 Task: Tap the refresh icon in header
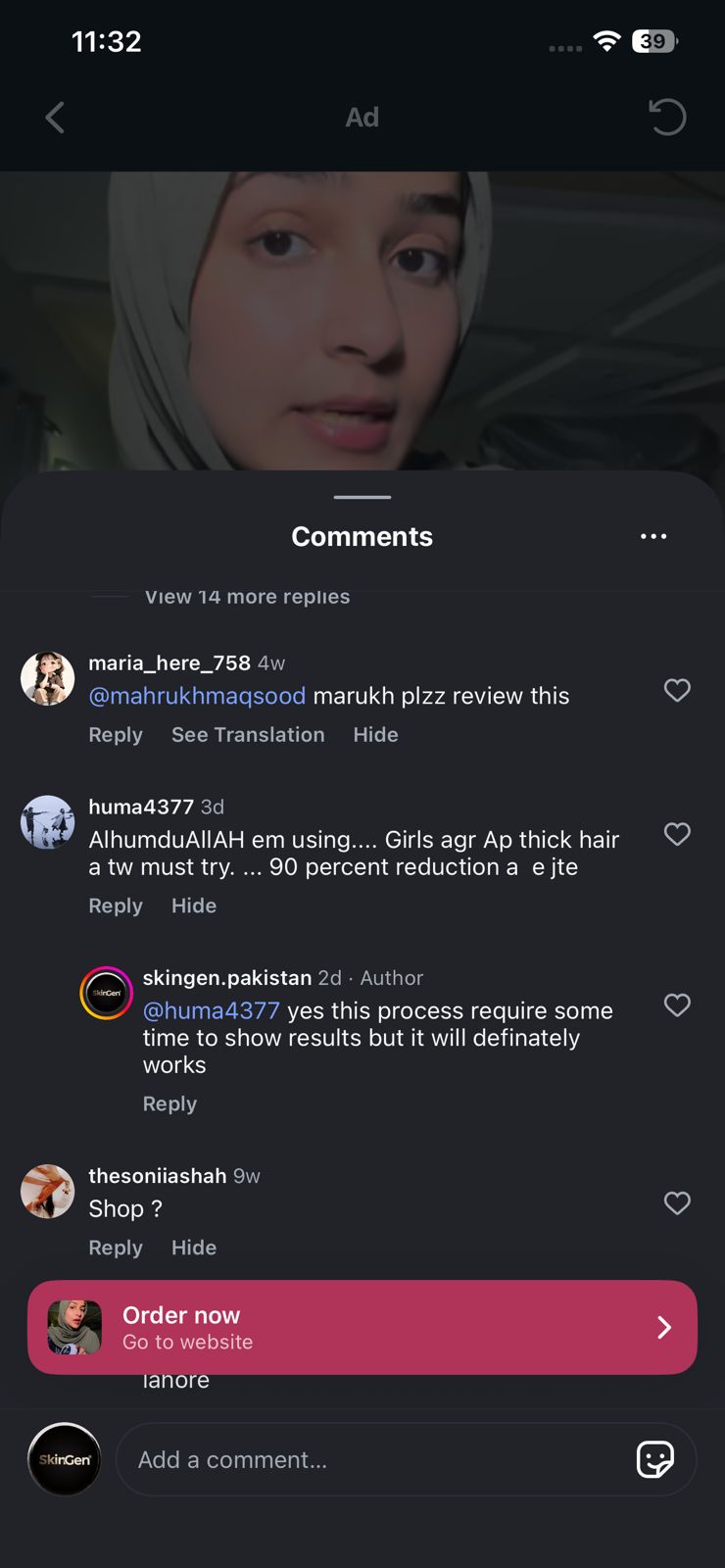667,118
